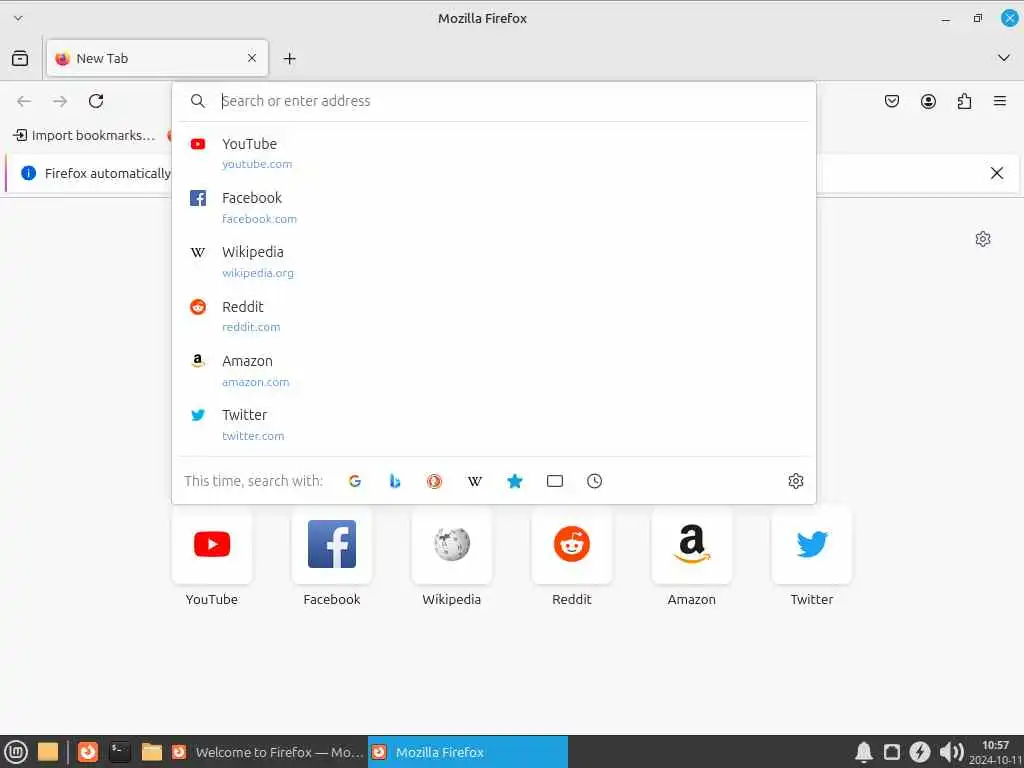Save page to Pocket

[891, 101]
